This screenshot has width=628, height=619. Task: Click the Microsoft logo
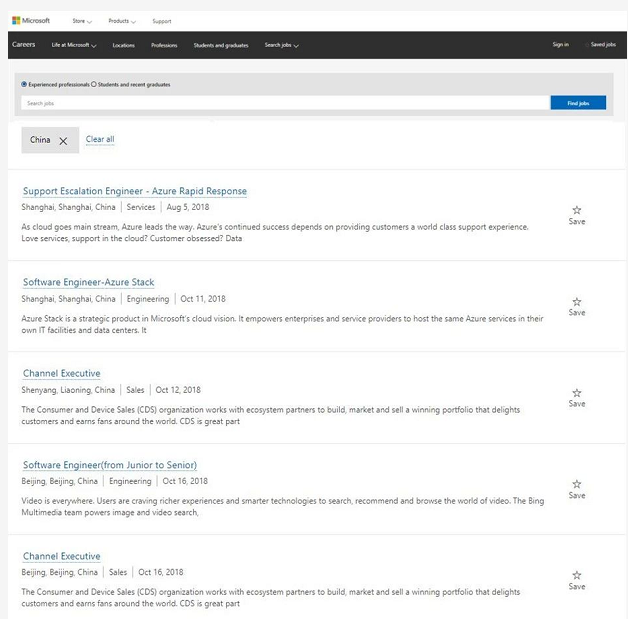[x=31, y=20]
